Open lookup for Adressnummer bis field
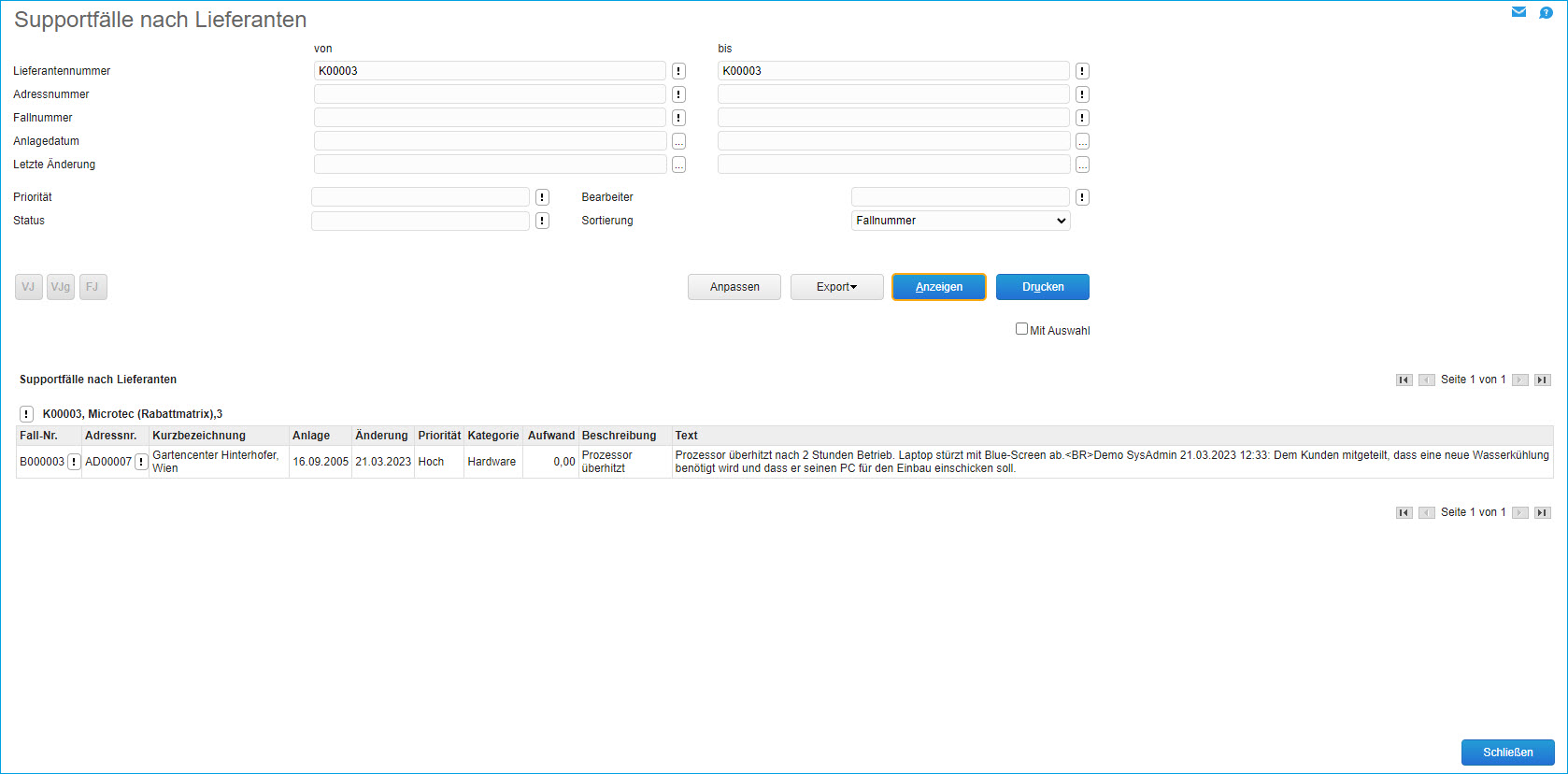 pos(1082,94)
